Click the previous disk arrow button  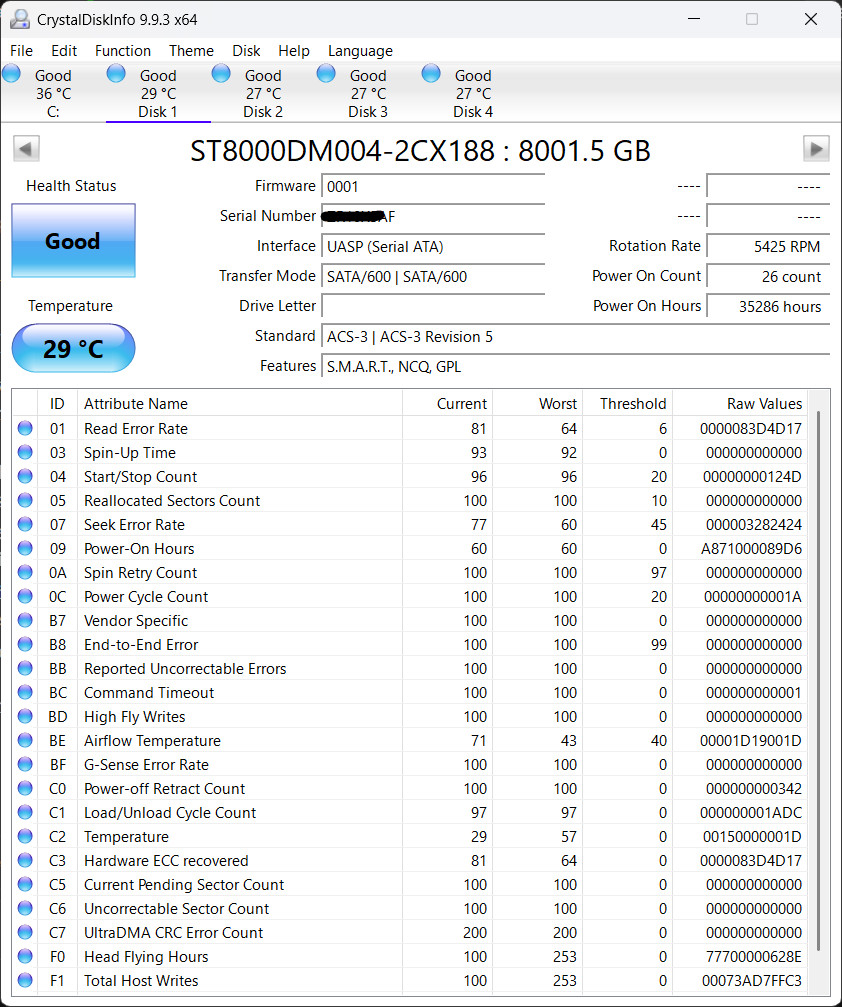coord(26,149)
